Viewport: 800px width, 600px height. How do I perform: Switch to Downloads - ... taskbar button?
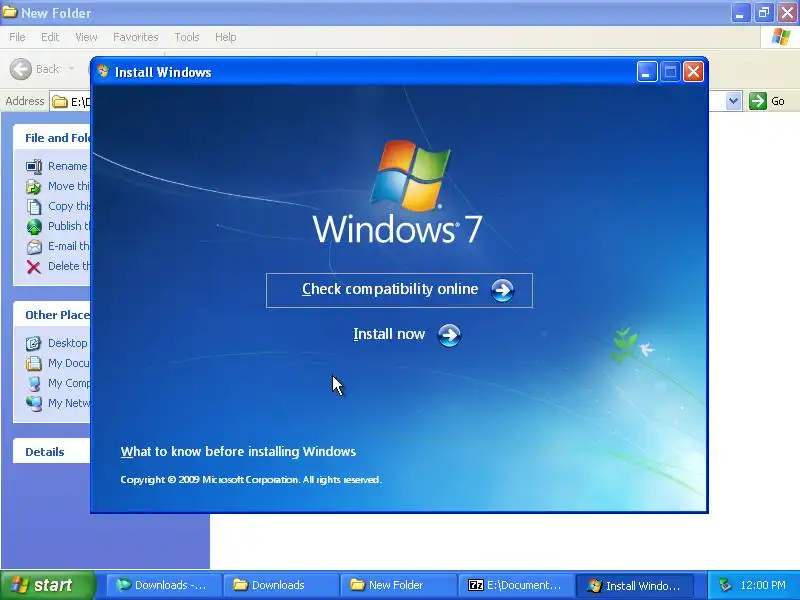click(x=163, y=585)
